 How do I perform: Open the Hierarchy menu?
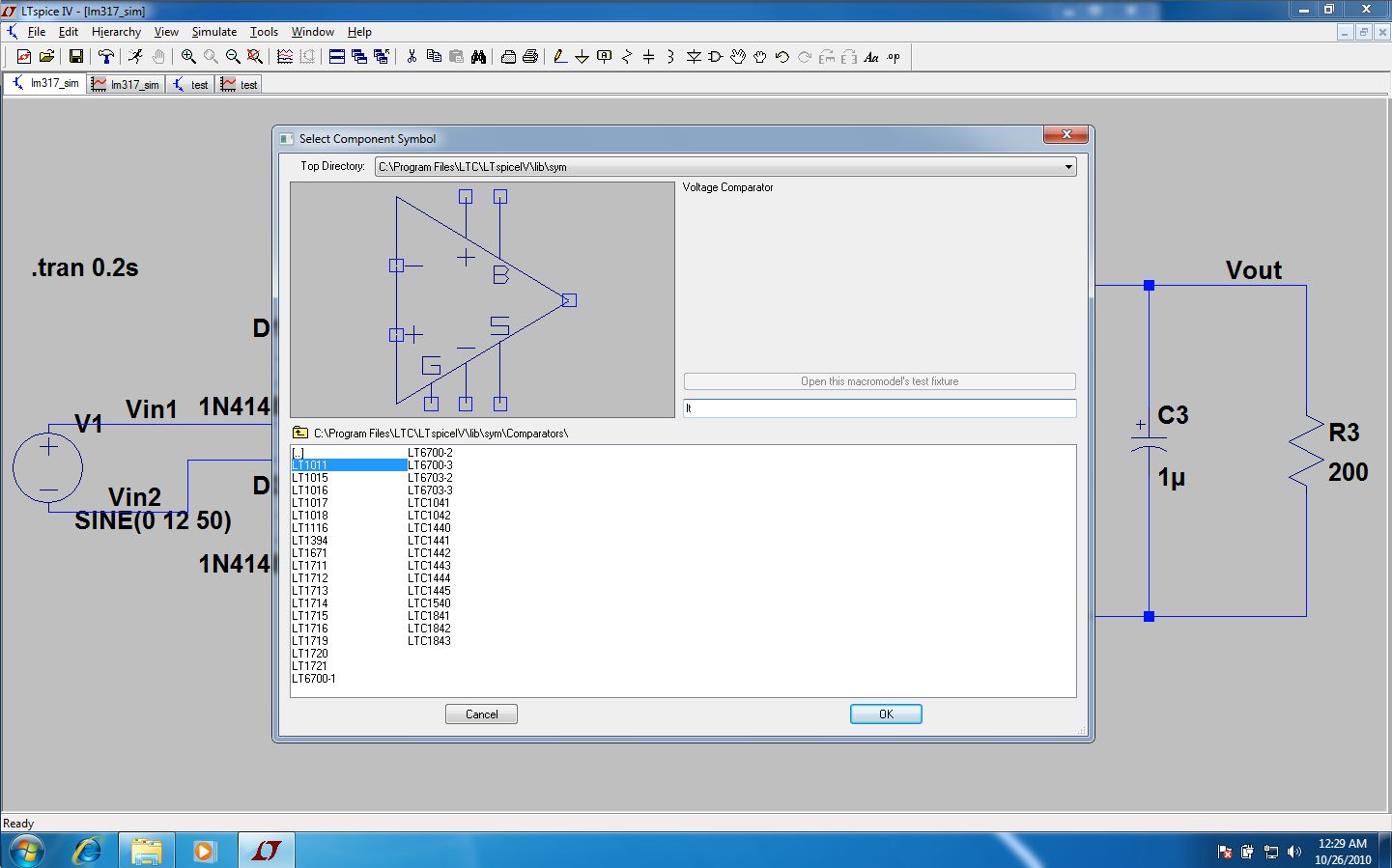[116, 32]
